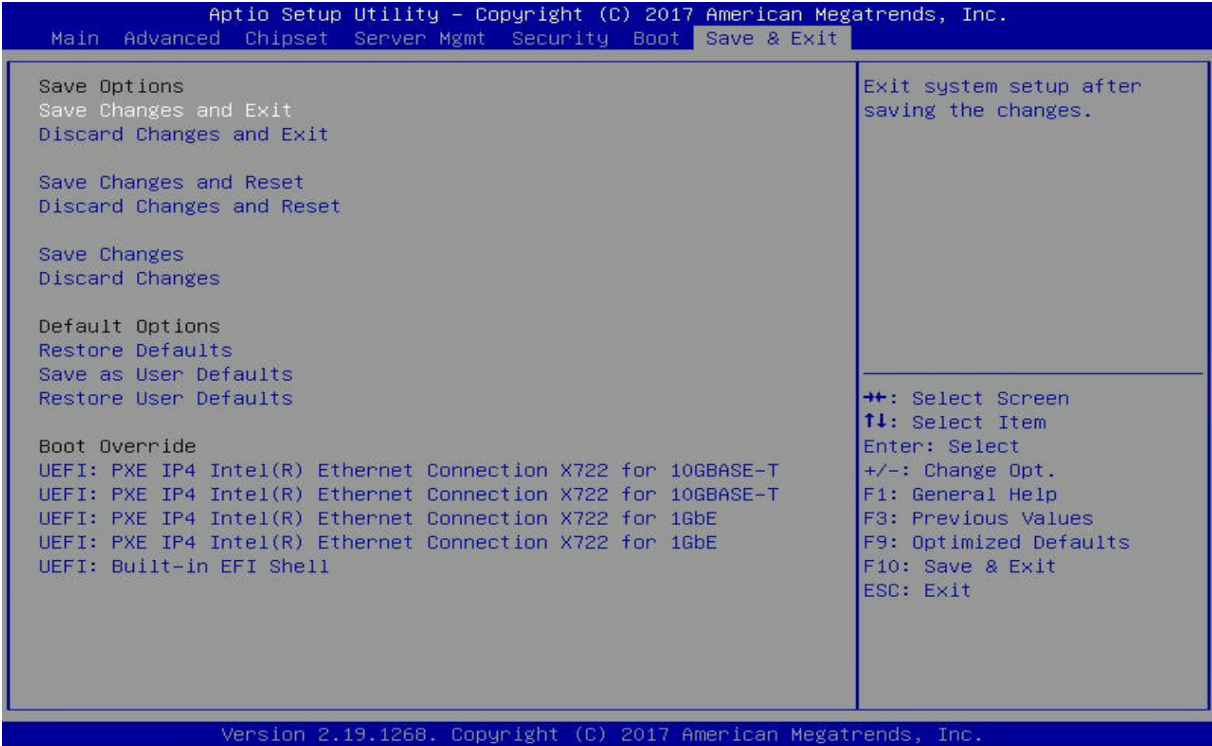Click the Save Changes option
Viewport: 1212px width, 746px height.
(x=111, y=254)
